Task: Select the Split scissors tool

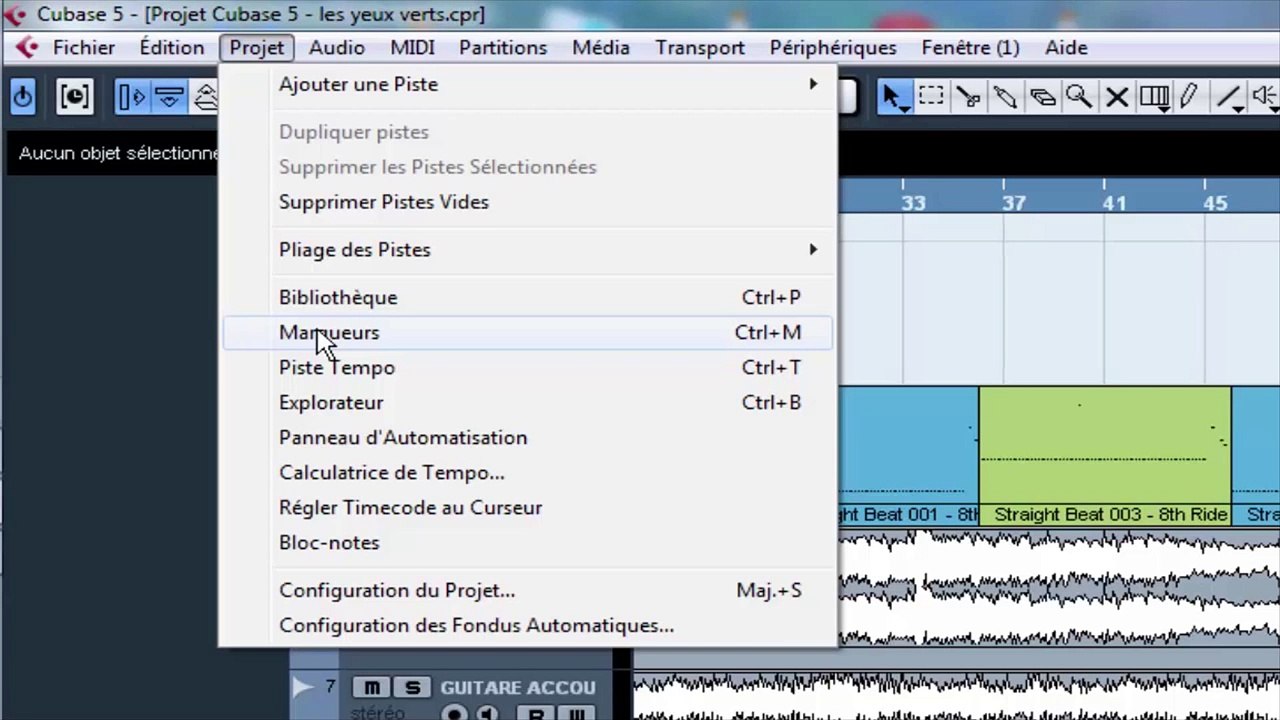Action: pos(968,97)
